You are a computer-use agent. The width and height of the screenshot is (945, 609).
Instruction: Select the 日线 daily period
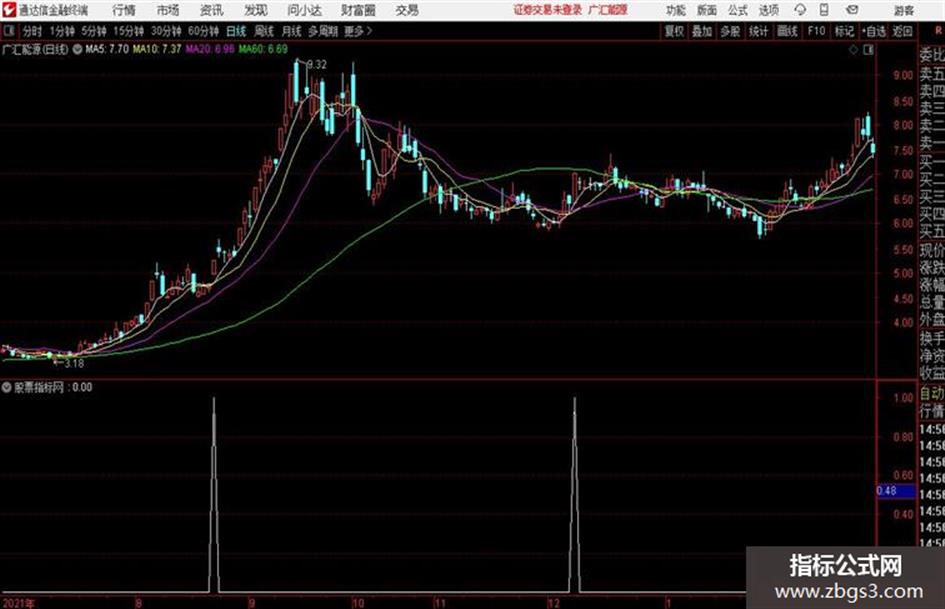pyautogui.click(x=236, y=31)
